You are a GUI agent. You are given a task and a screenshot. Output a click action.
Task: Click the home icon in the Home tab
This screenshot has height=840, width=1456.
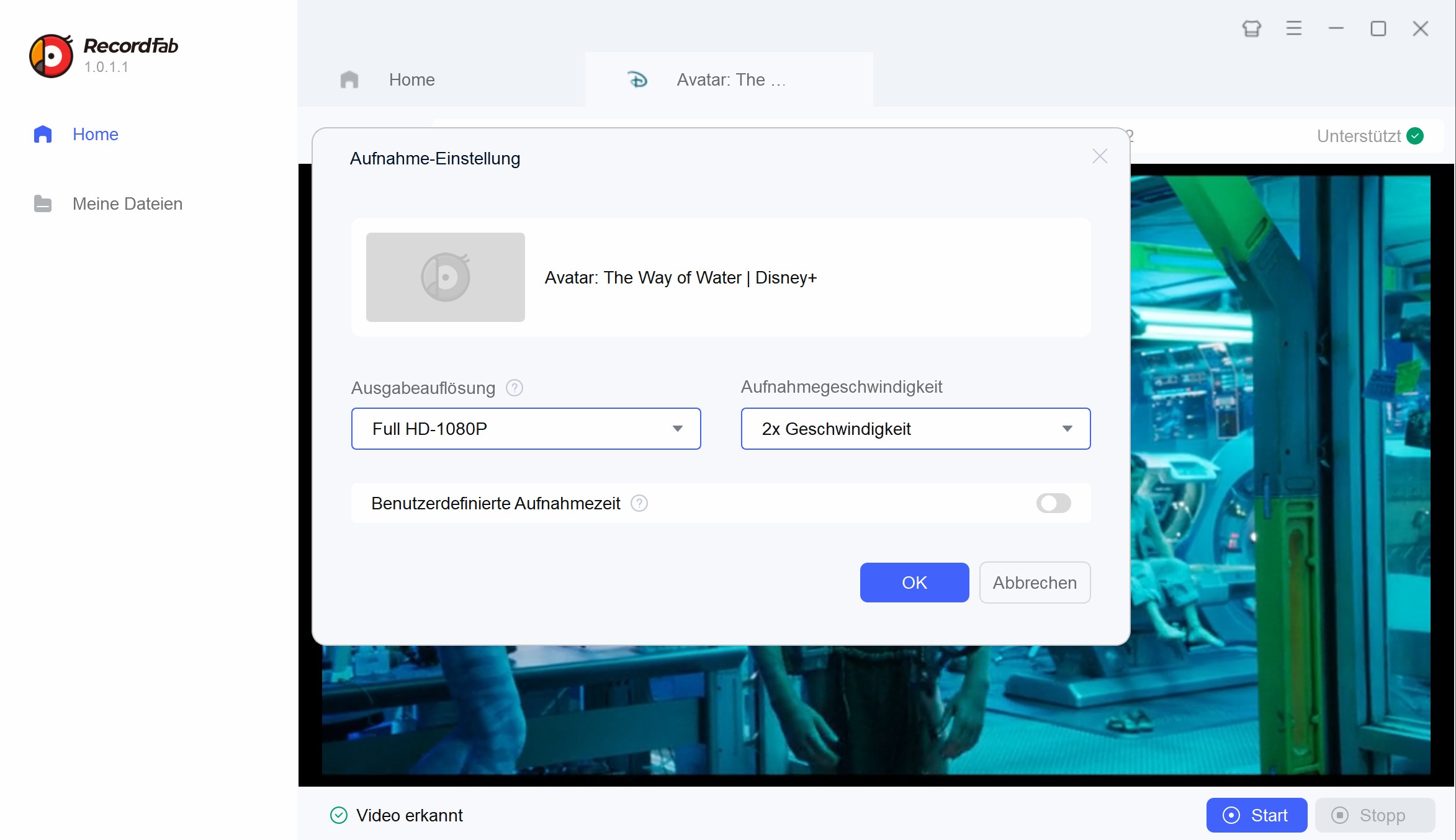coord(349,79)
